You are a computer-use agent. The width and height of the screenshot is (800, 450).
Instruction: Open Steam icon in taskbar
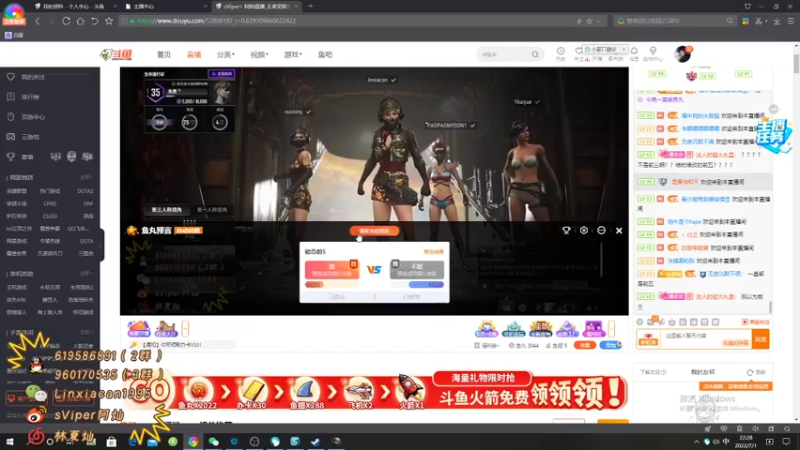tap(315, 441)
